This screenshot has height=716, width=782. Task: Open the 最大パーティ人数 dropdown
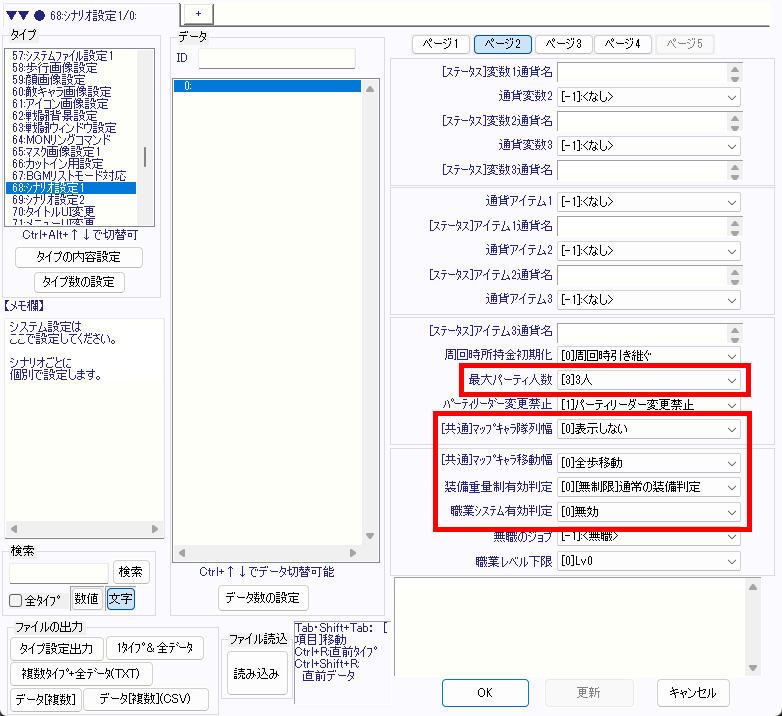(x=649, y=380)
